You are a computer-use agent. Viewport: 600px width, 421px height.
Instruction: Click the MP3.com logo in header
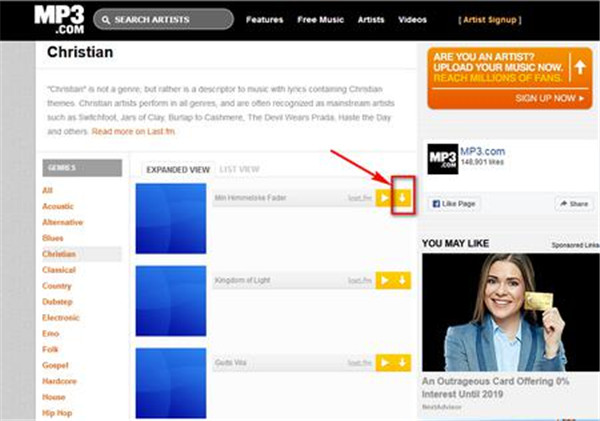point(59,20)
